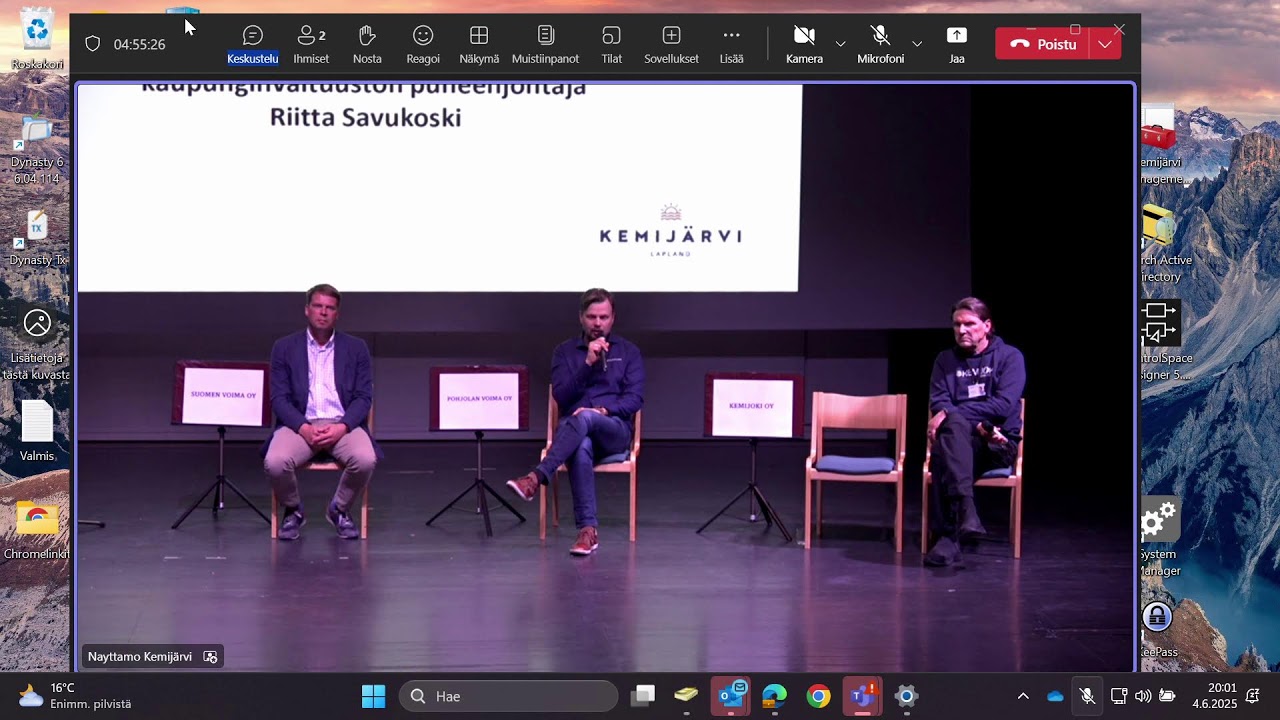Open the System Manager desktop shortcut
Screen dimensions: 1280x720
[1159, 537]
